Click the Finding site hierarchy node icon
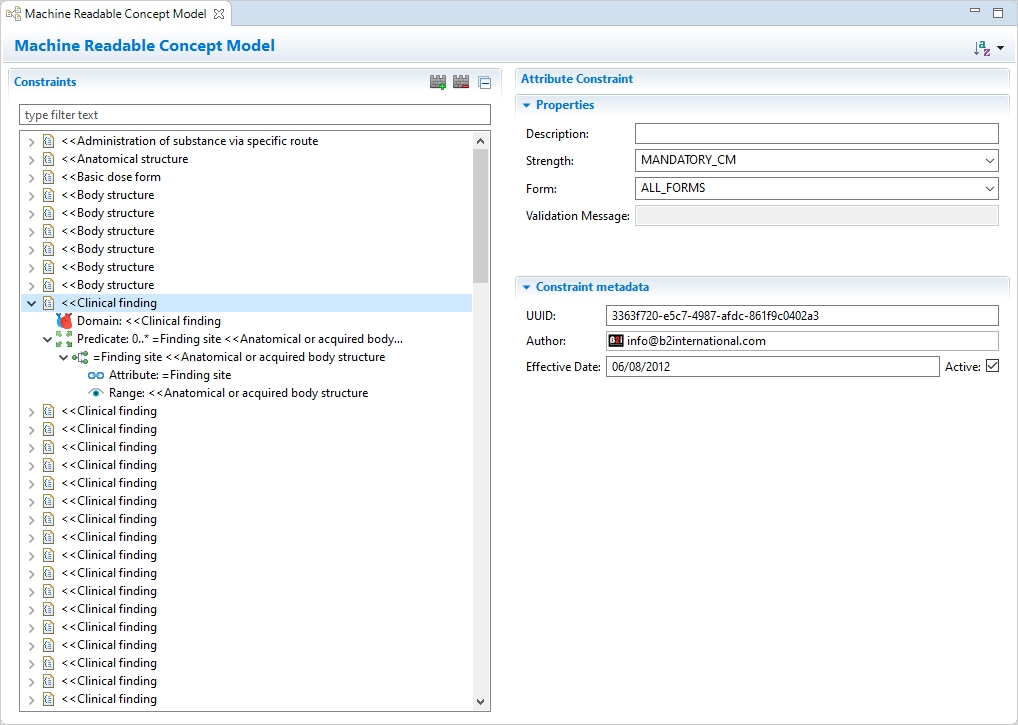The image size is (1018, 725). 80,357
